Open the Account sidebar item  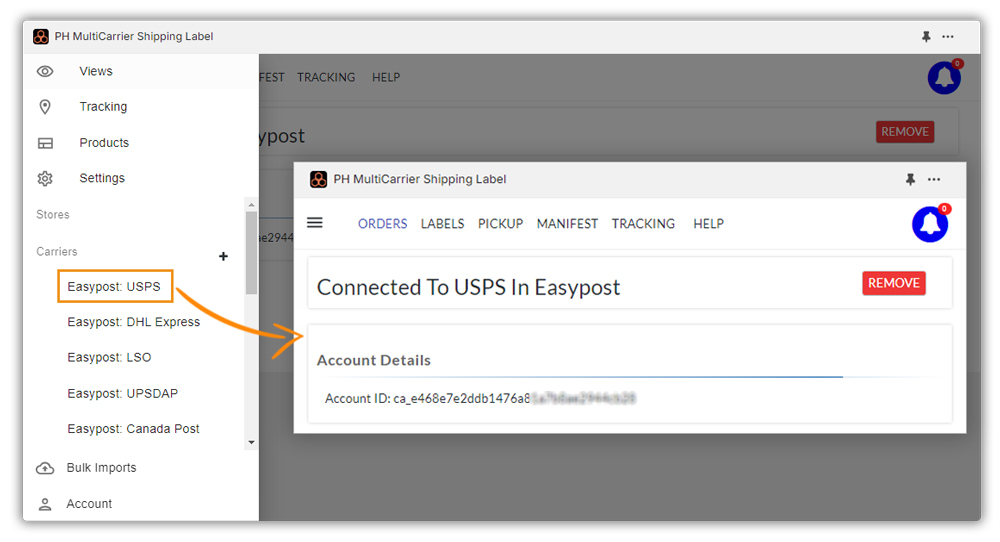89,504
